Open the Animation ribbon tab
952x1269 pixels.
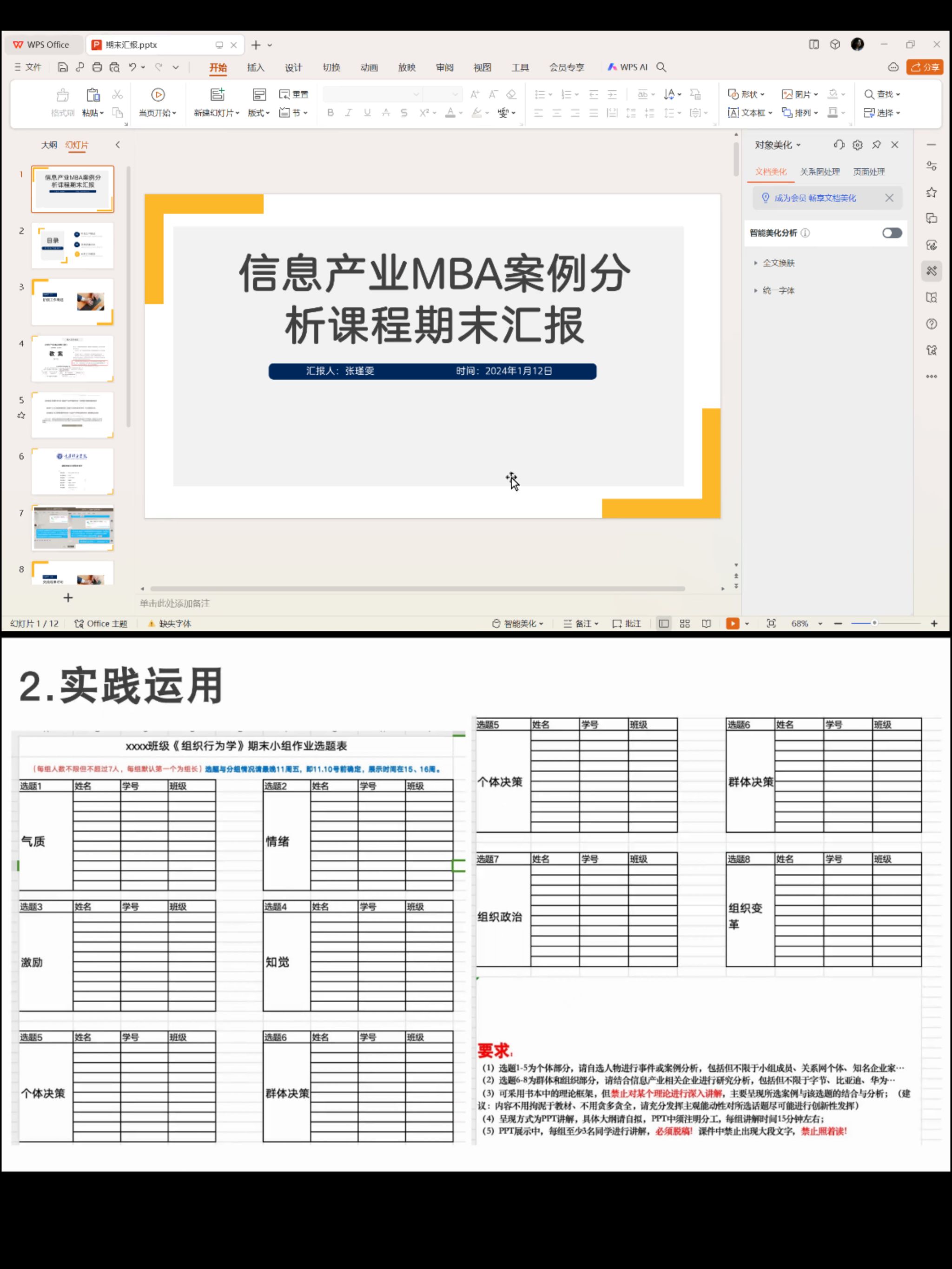pos(369,68)
